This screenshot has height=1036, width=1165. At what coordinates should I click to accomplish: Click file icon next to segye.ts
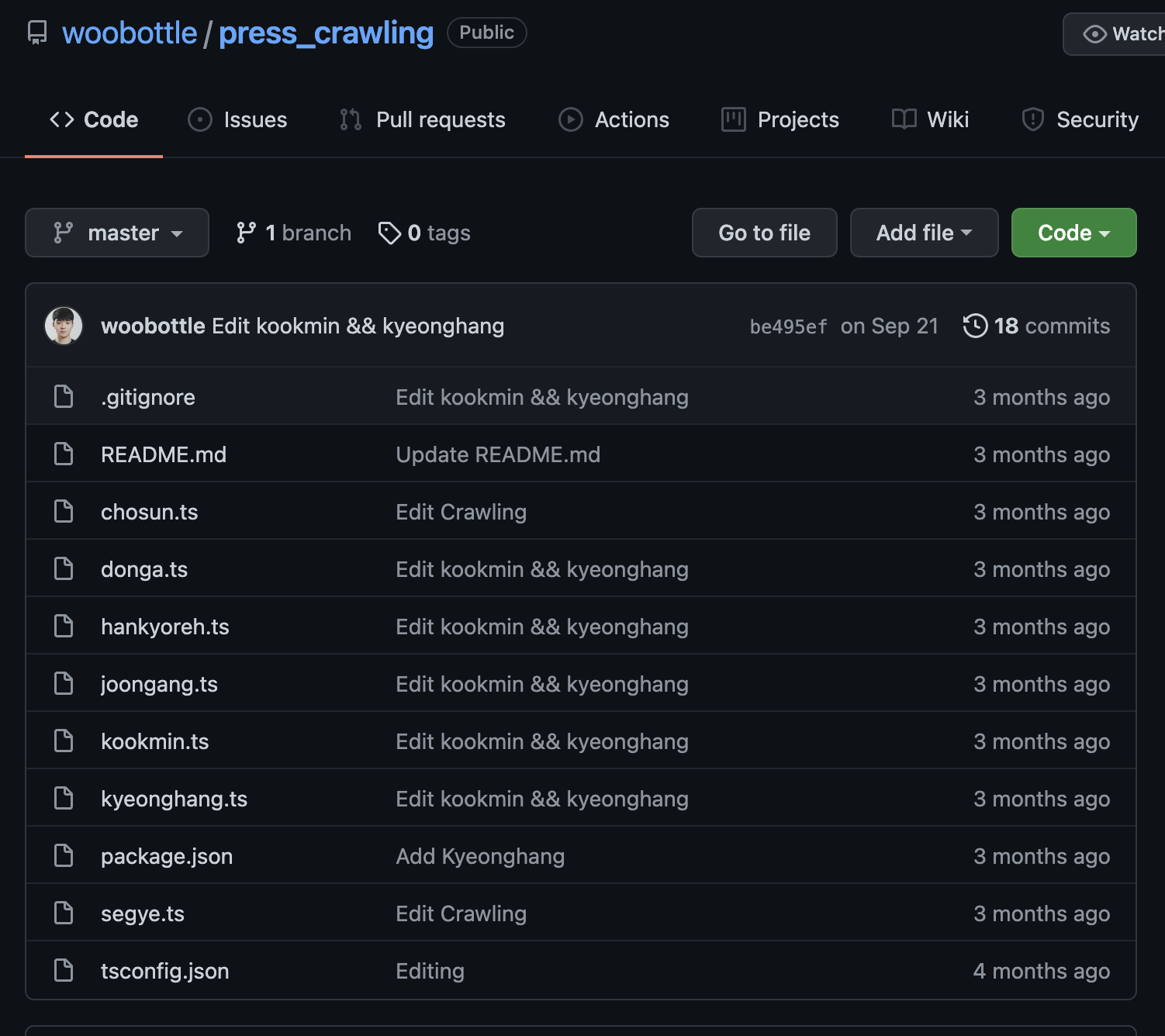coord(64,913)
